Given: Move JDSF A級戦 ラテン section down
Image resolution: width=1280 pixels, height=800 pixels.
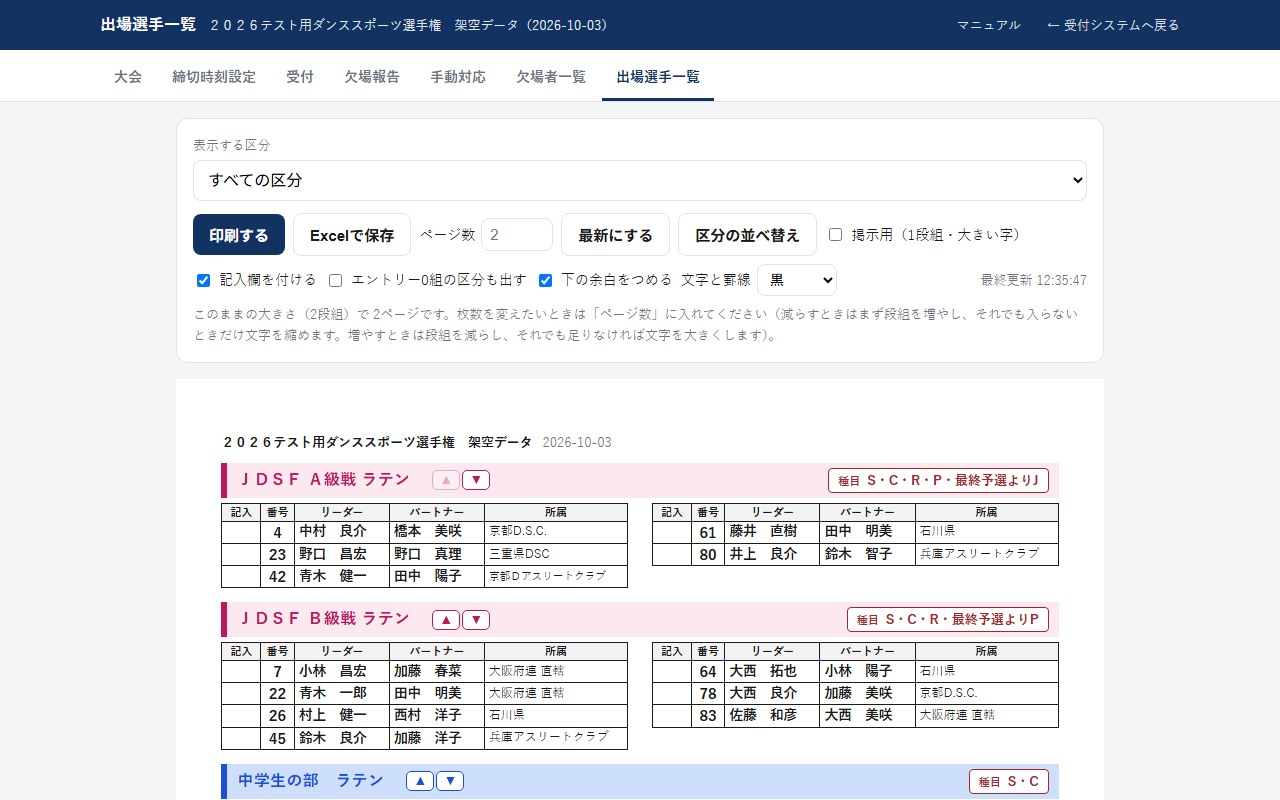Looking at the screenshot, I should point(476,480).
